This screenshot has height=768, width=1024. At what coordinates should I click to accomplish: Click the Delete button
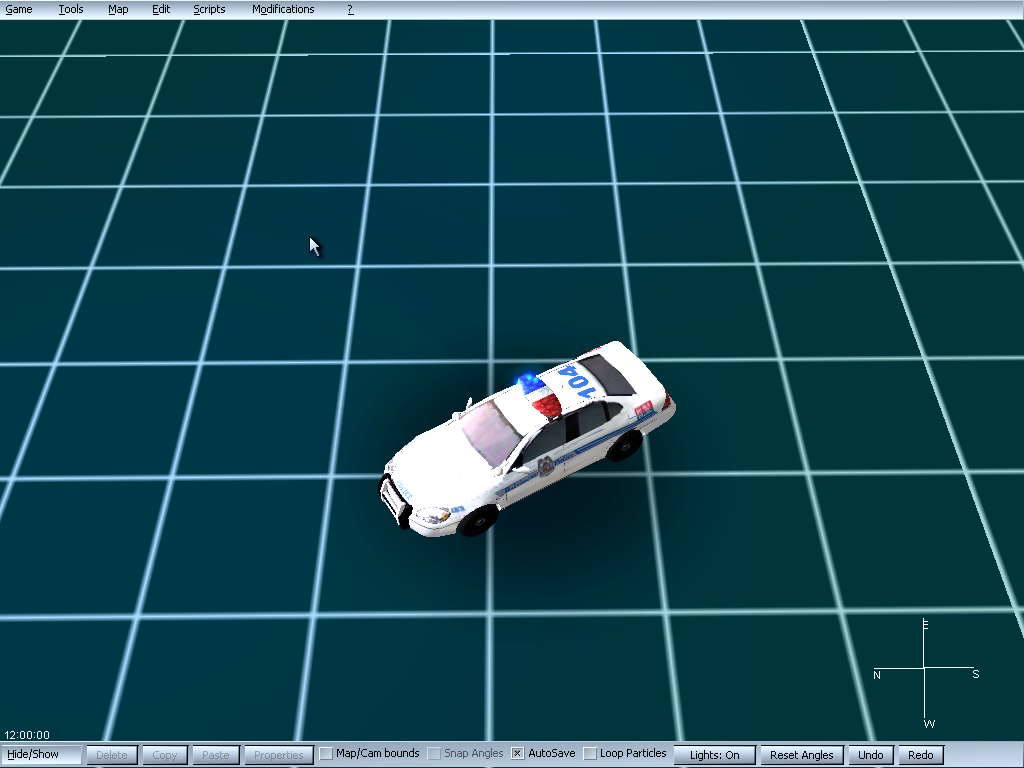112,754
